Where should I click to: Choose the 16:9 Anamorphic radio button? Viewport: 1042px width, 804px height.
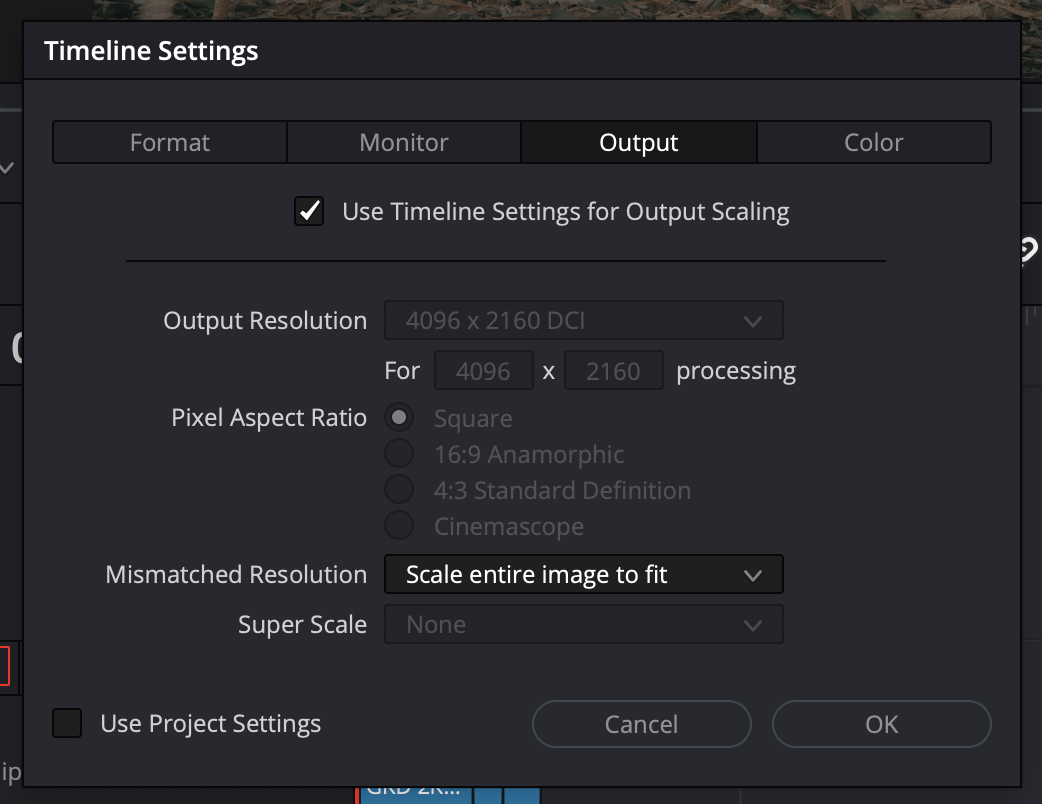[399, 455]
